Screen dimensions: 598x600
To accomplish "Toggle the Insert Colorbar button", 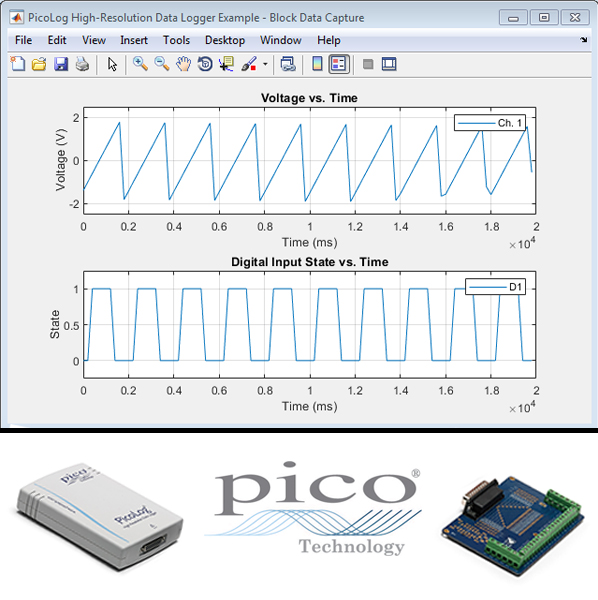I will [x=317, y=64].
